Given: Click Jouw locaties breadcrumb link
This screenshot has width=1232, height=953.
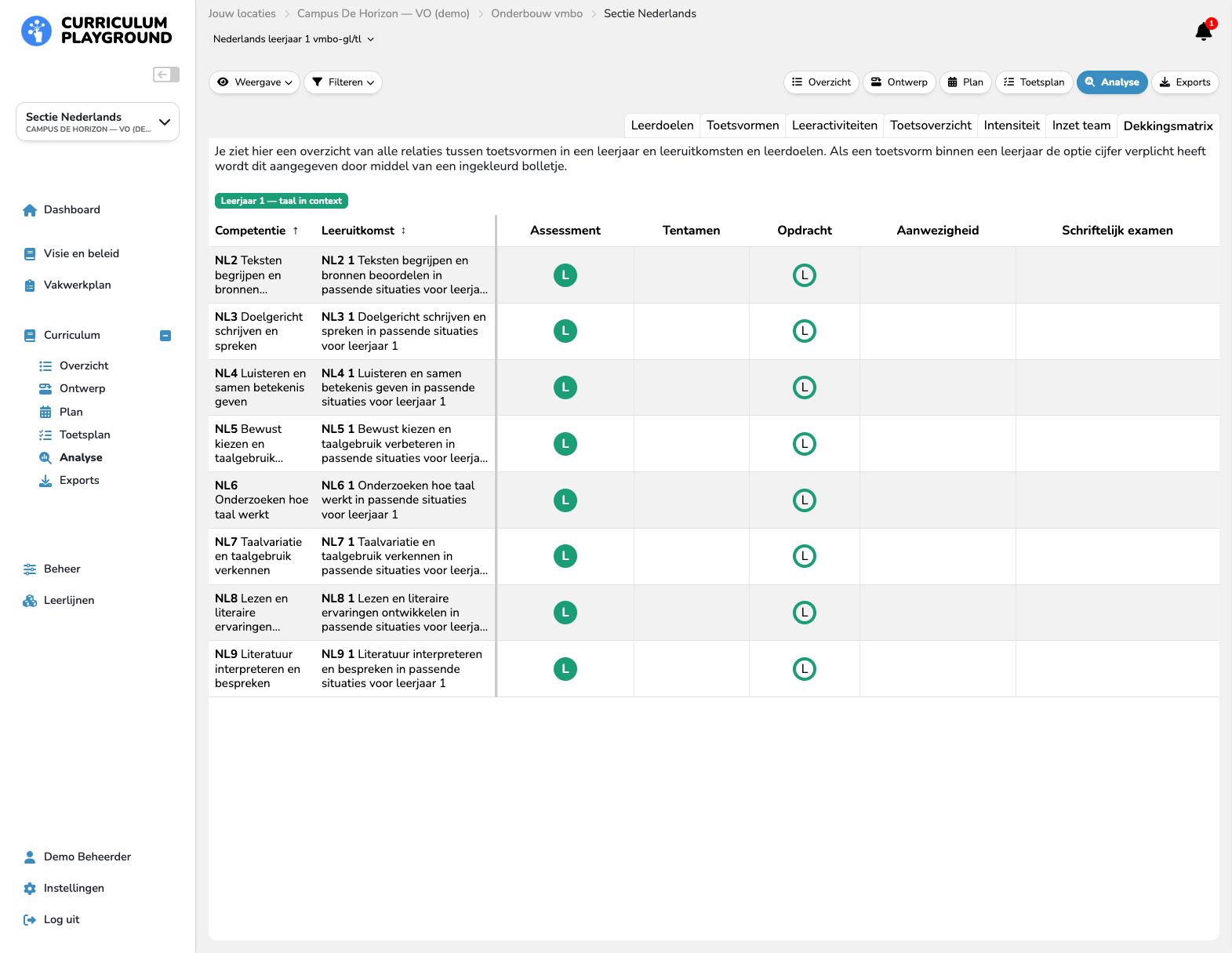Looking at the screenshot, I should (242, 13).
